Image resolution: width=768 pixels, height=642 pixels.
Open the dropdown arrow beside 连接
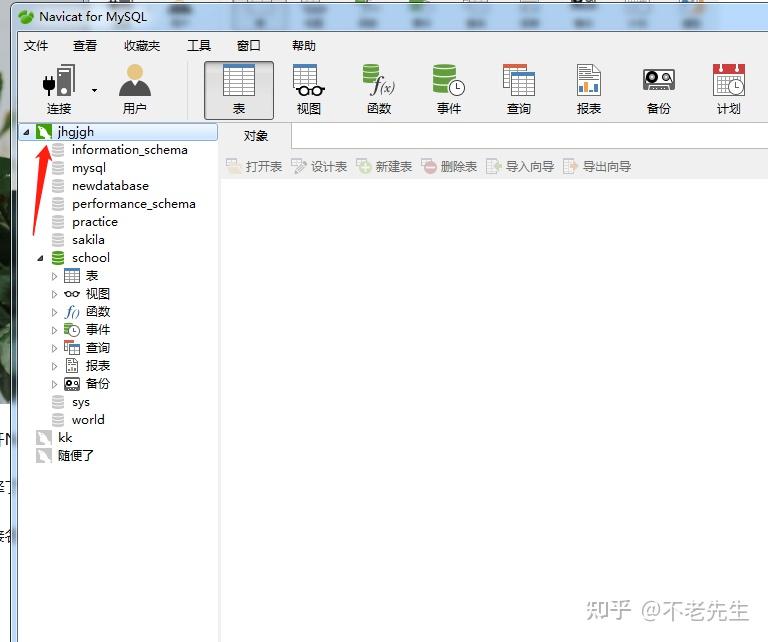pyautogui.click(x=95, y=90)
